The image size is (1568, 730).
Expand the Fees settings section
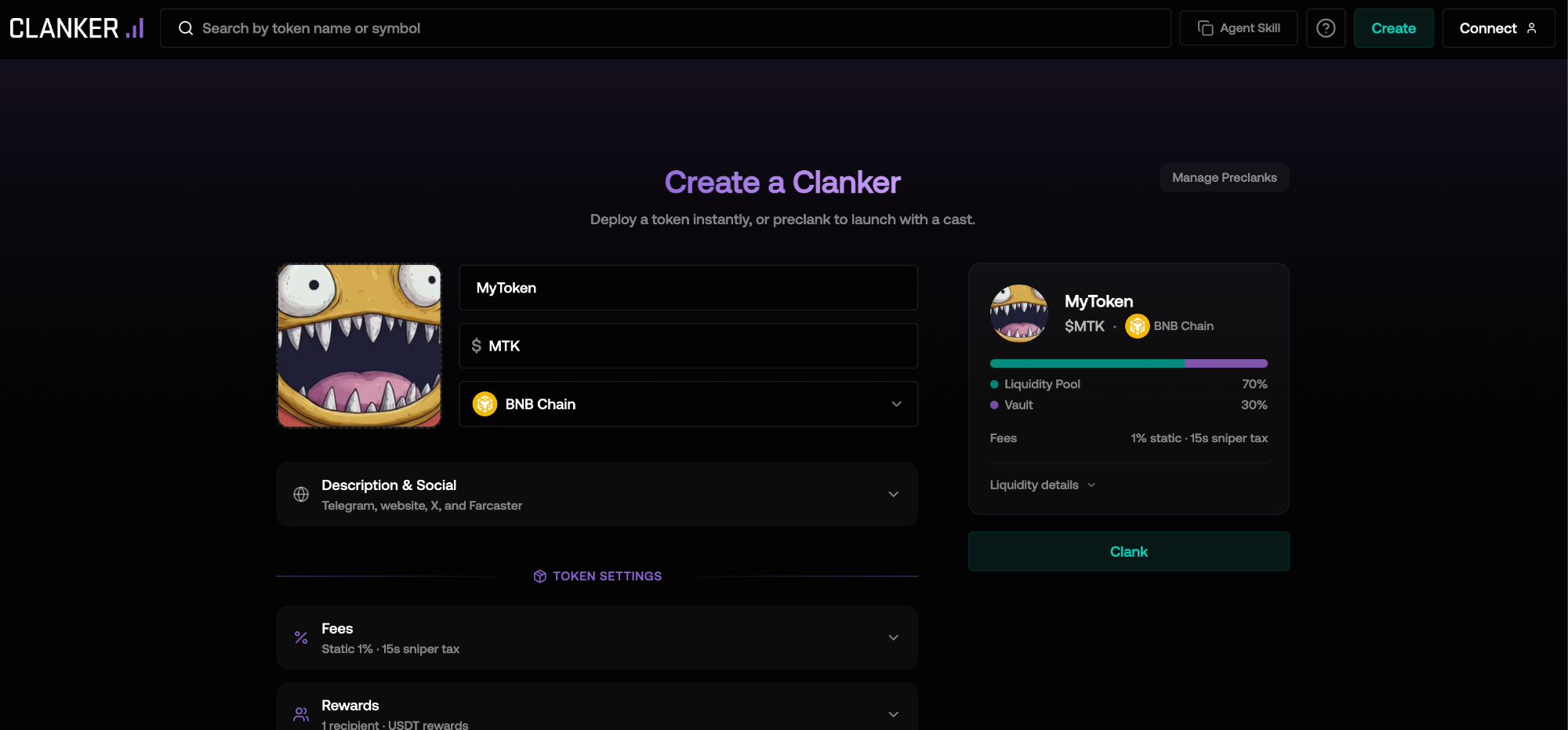(x=597, y=637)
